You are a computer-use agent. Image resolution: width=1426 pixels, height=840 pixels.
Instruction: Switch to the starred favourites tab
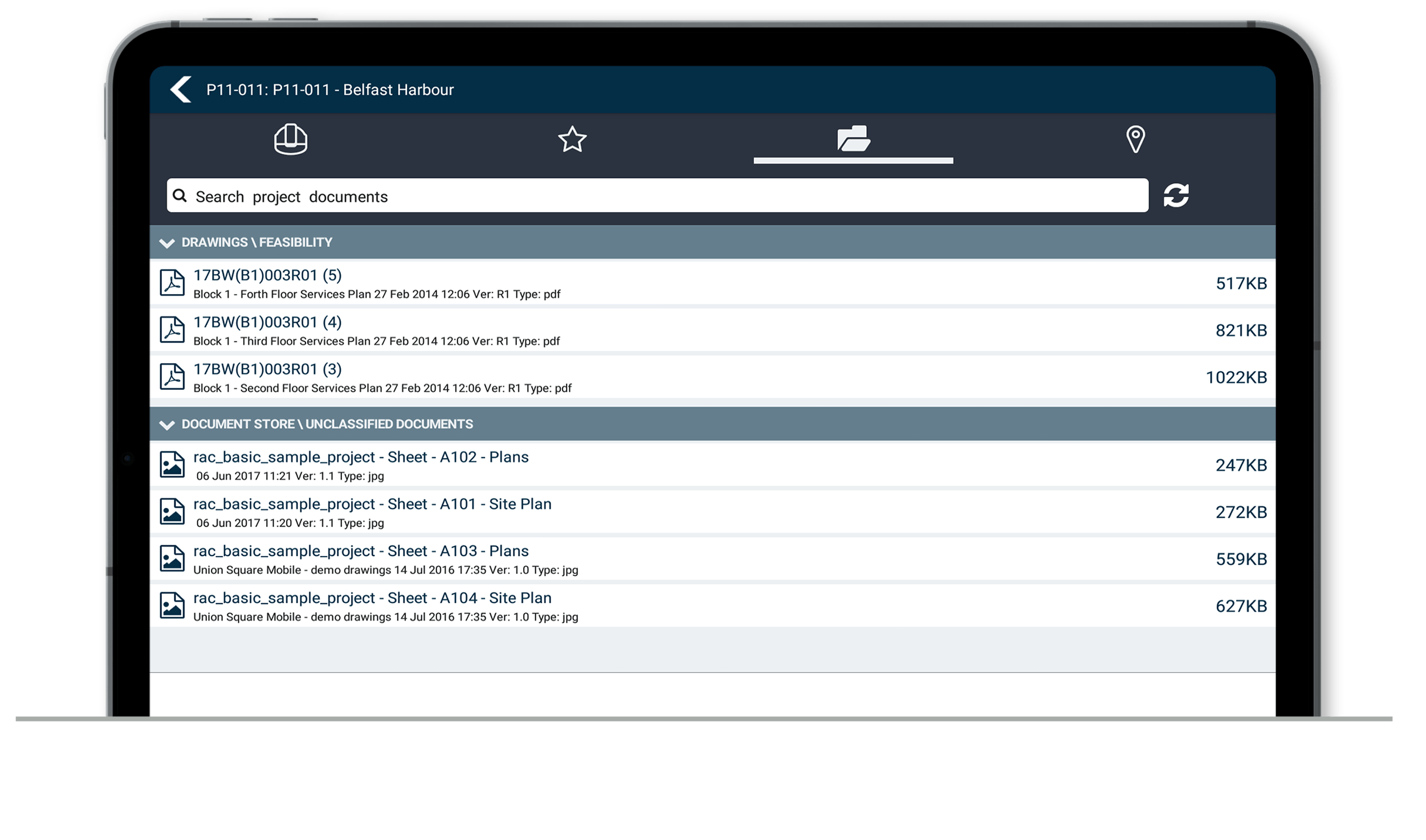(x=572, y=140)
